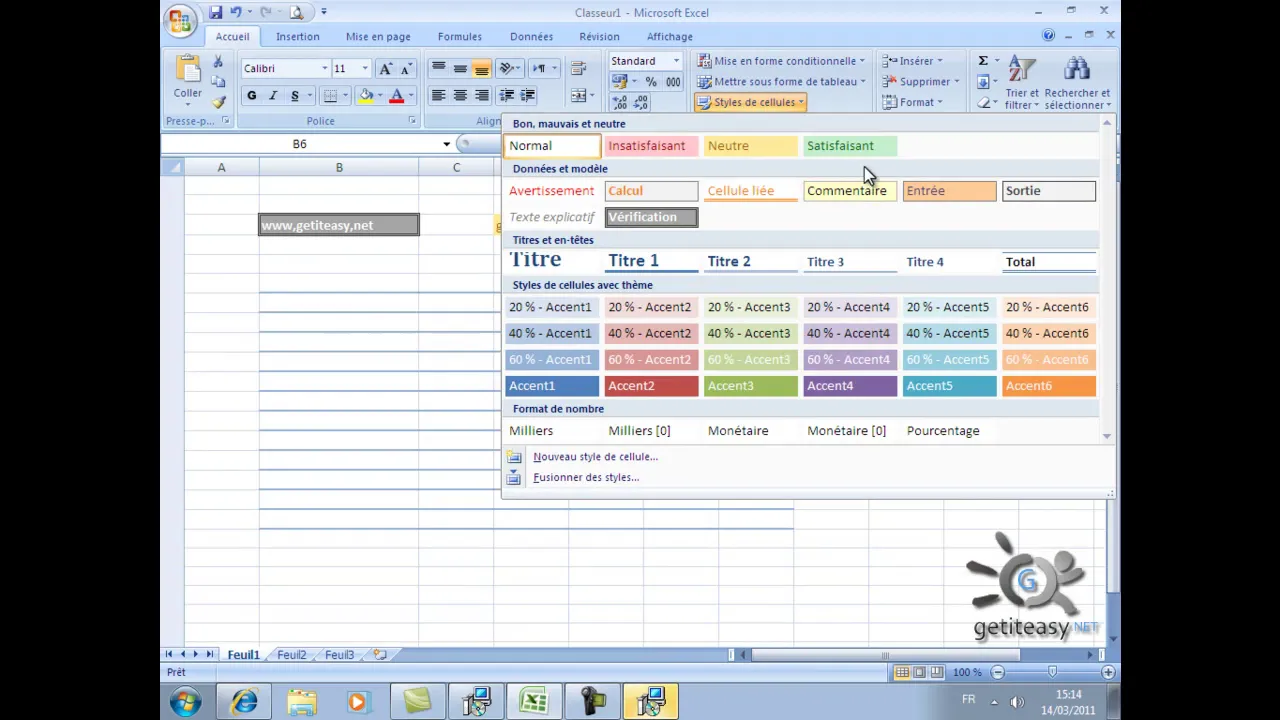The height and width of the screenshot is (720, 1280).
Task: Cut the selection with the scissors icon
Action: [218, 62]
